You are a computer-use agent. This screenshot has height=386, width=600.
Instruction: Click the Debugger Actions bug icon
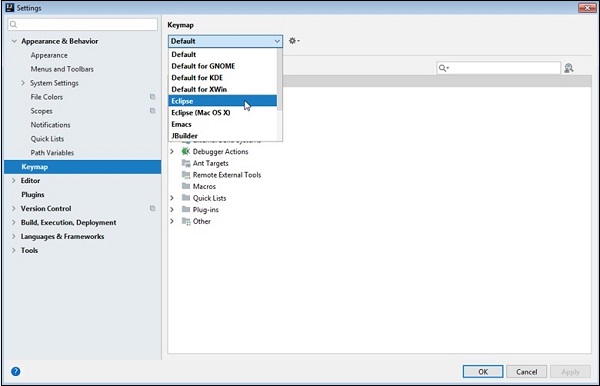(186, 151)
